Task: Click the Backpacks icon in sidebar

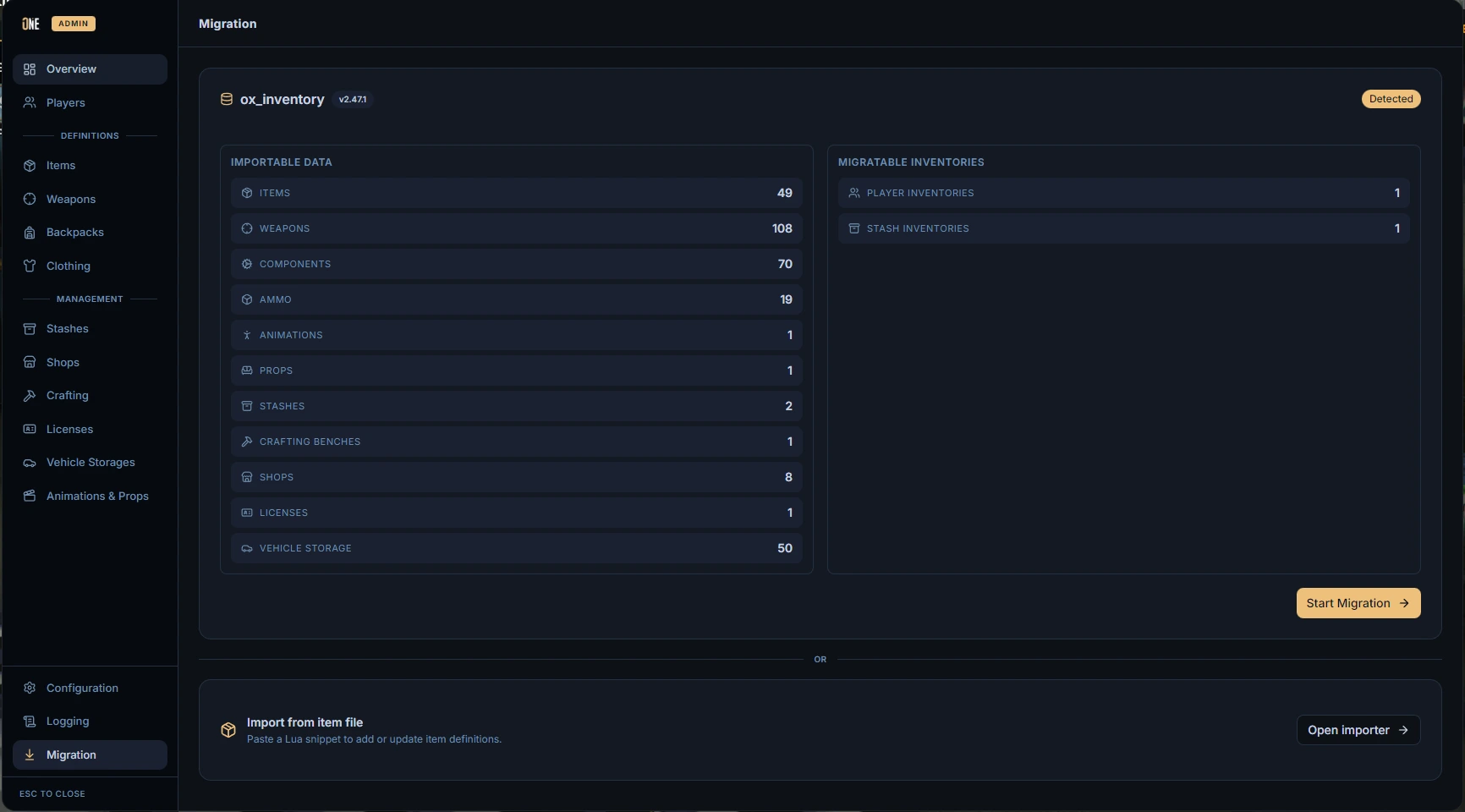Action: 30,233
